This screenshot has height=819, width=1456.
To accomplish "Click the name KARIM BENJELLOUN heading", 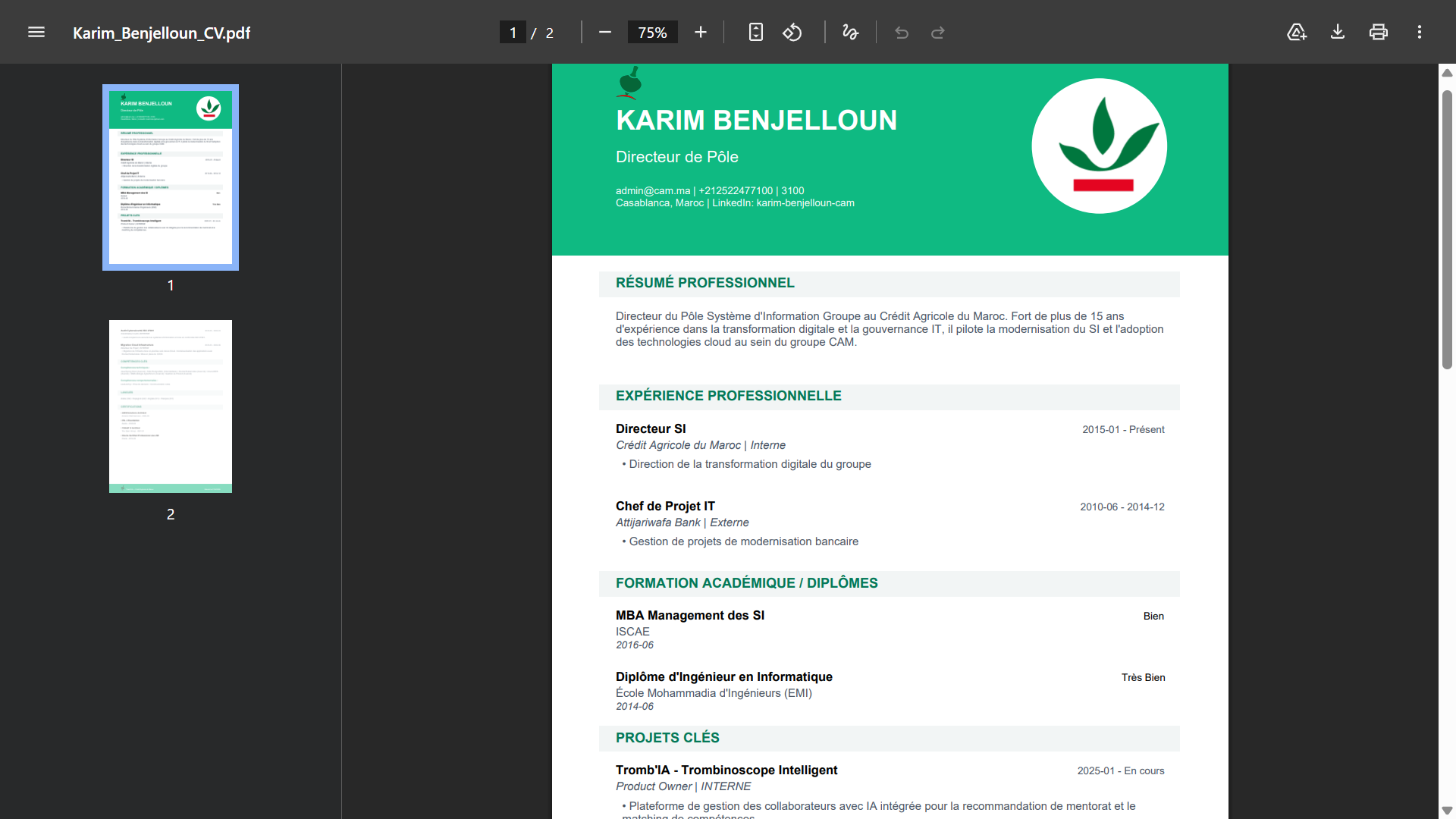I will pos(756,121).
